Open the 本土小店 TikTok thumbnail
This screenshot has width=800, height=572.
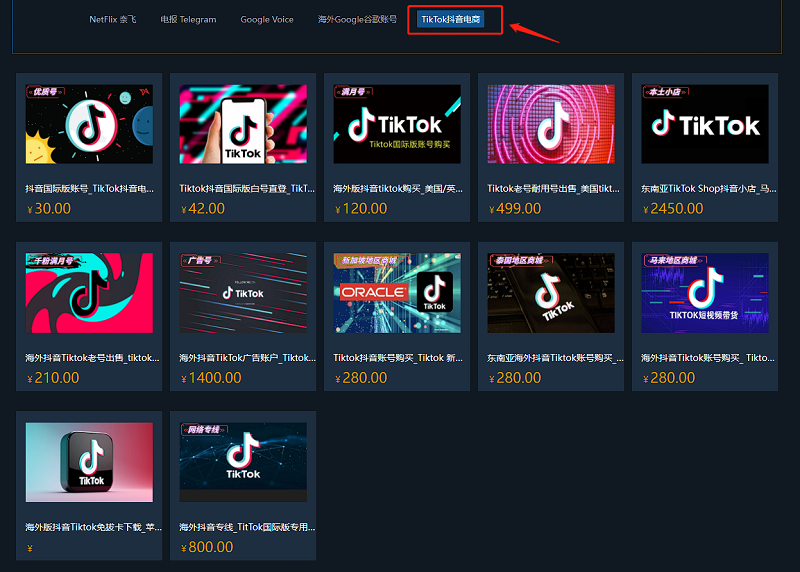(x=705, y=124)
